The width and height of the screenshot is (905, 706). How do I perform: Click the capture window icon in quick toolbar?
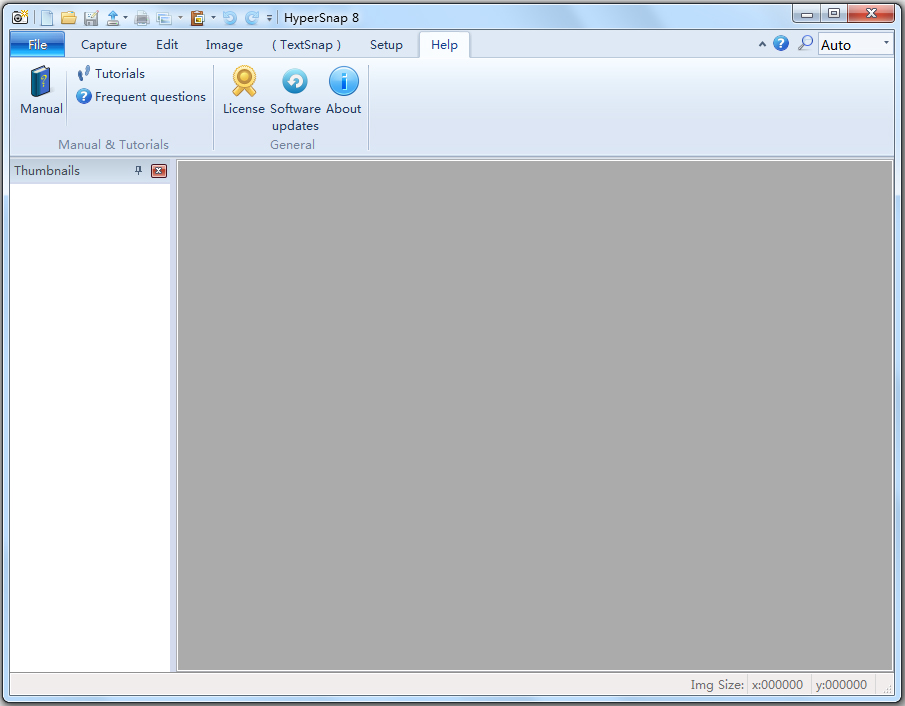coord(164,18)
